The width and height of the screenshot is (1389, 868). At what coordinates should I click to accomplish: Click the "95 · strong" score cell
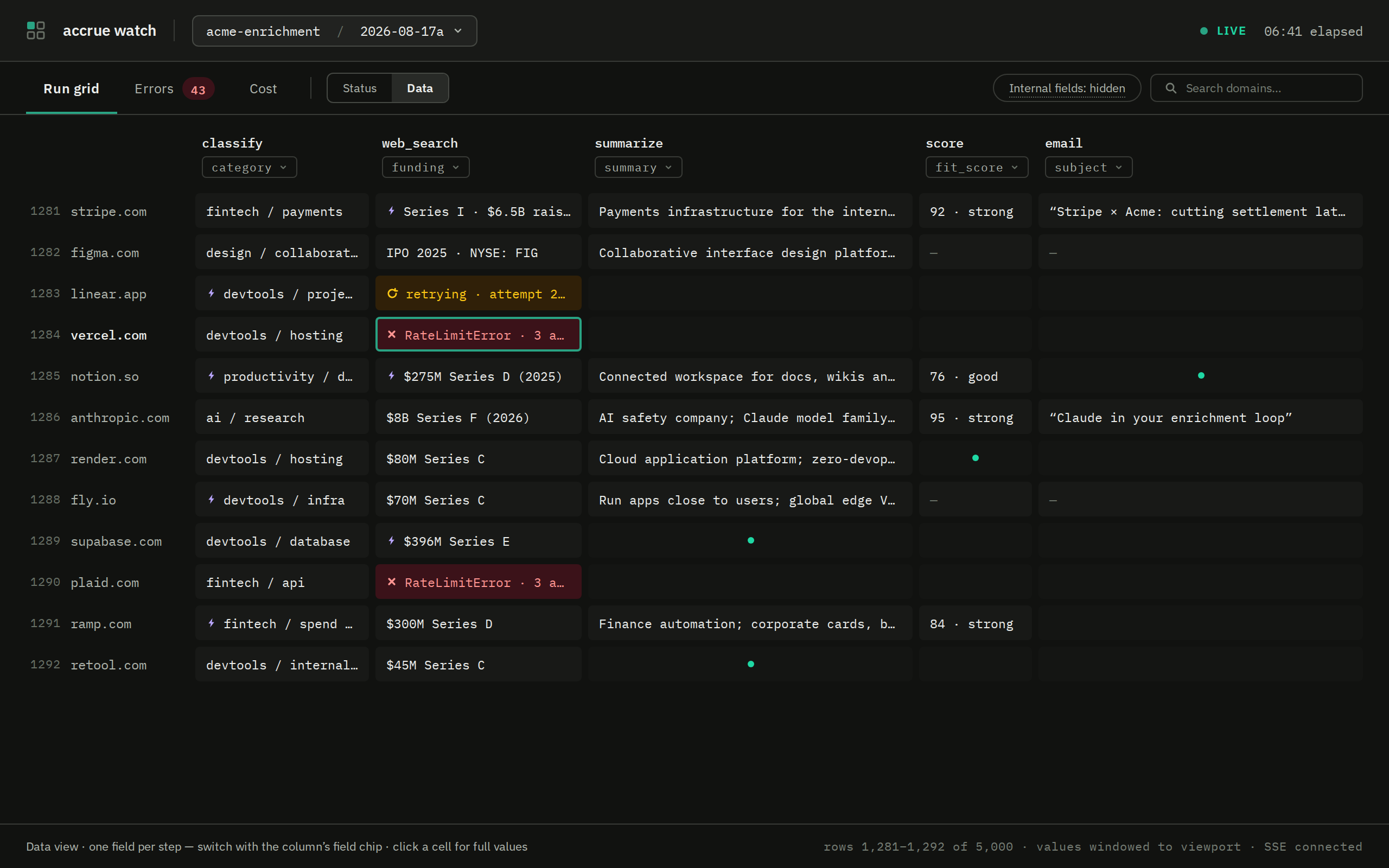tap(975, 417)
